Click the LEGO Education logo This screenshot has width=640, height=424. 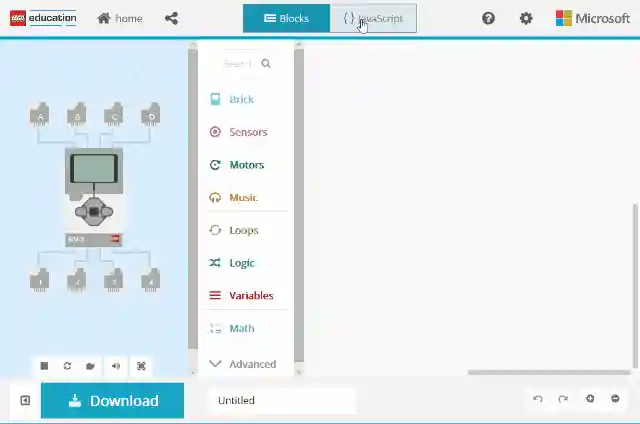[x=43, y=18]
